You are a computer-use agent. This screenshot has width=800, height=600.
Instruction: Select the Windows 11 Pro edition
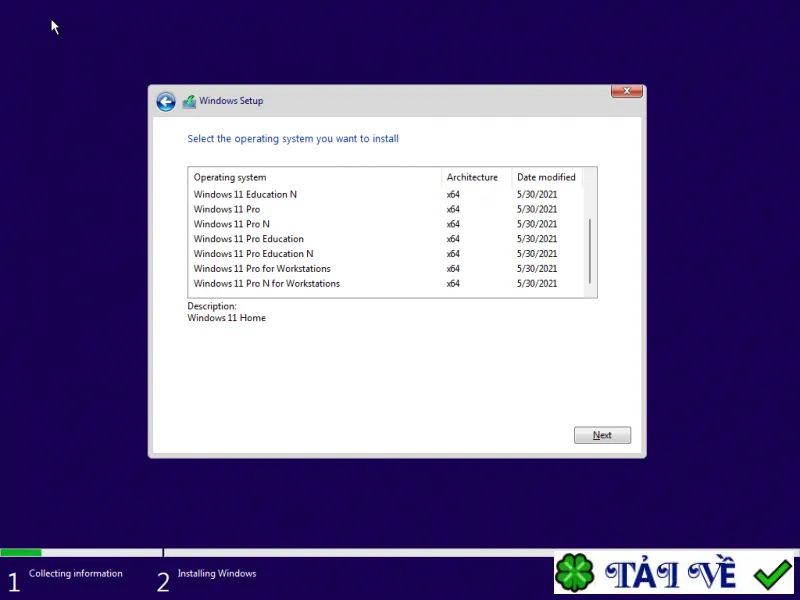pyautogui.click(x=385, y=209)
